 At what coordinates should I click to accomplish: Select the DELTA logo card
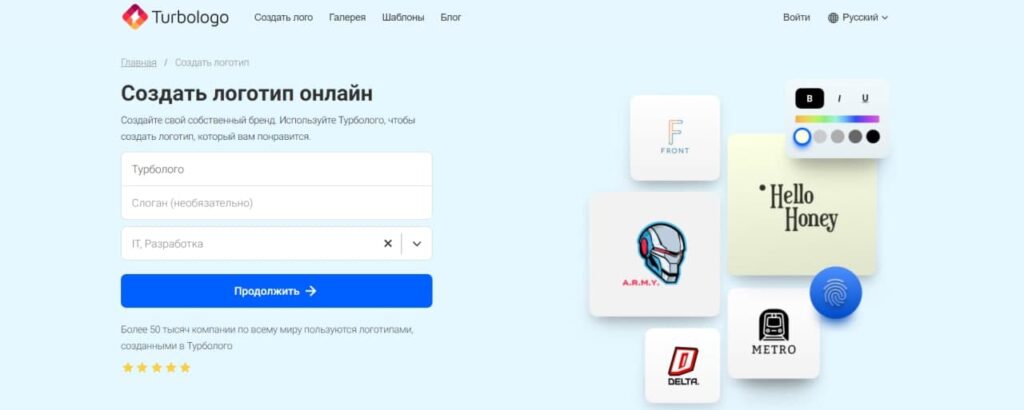click(682, 366)
